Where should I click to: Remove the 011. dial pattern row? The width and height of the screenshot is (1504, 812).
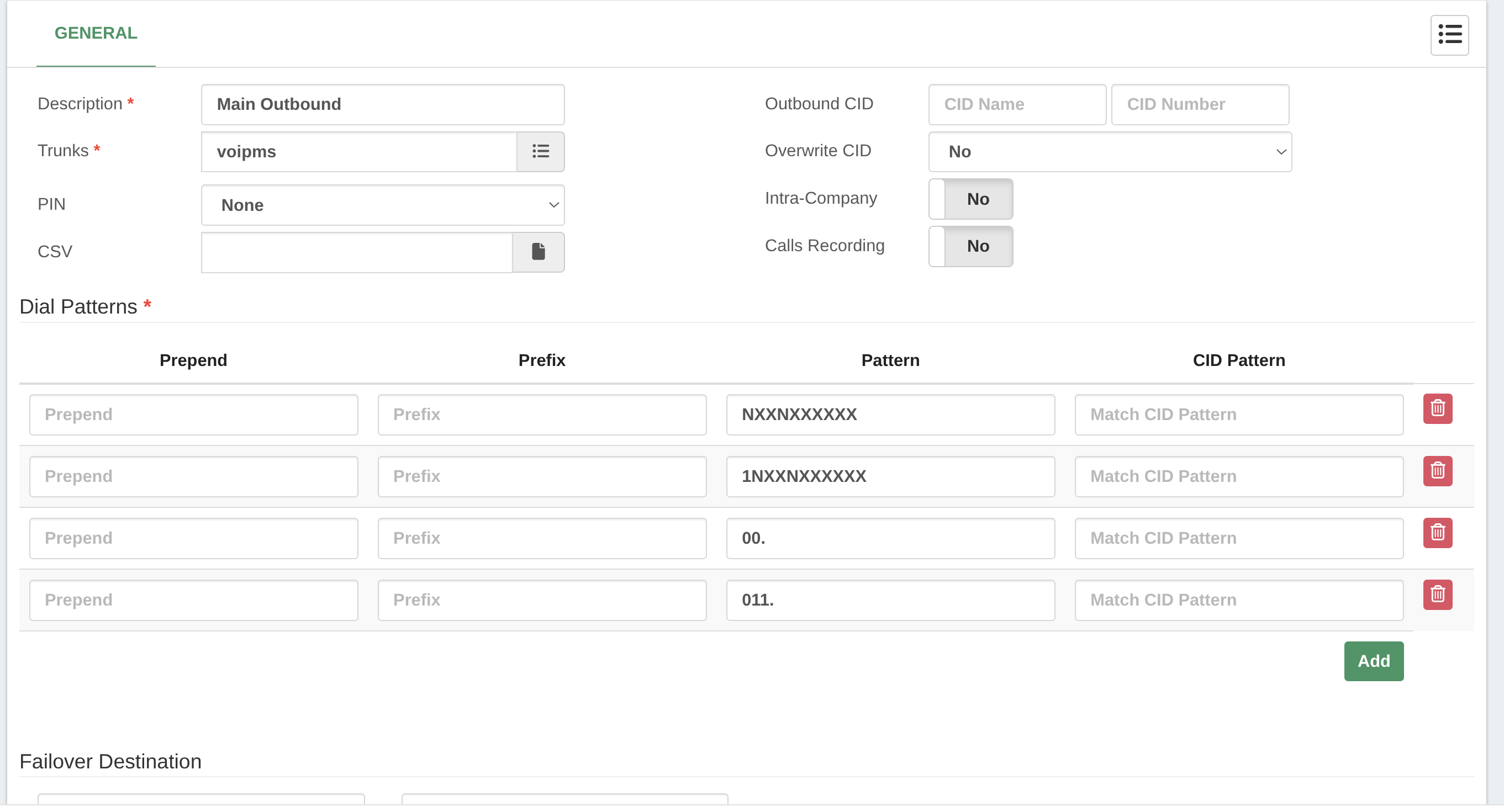[1437, 594]
